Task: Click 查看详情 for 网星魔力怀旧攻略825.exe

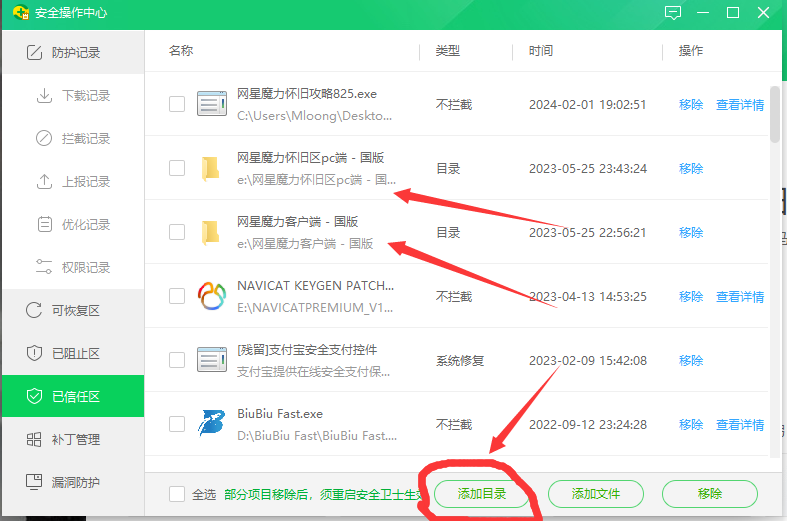Action: coord(740,104)
